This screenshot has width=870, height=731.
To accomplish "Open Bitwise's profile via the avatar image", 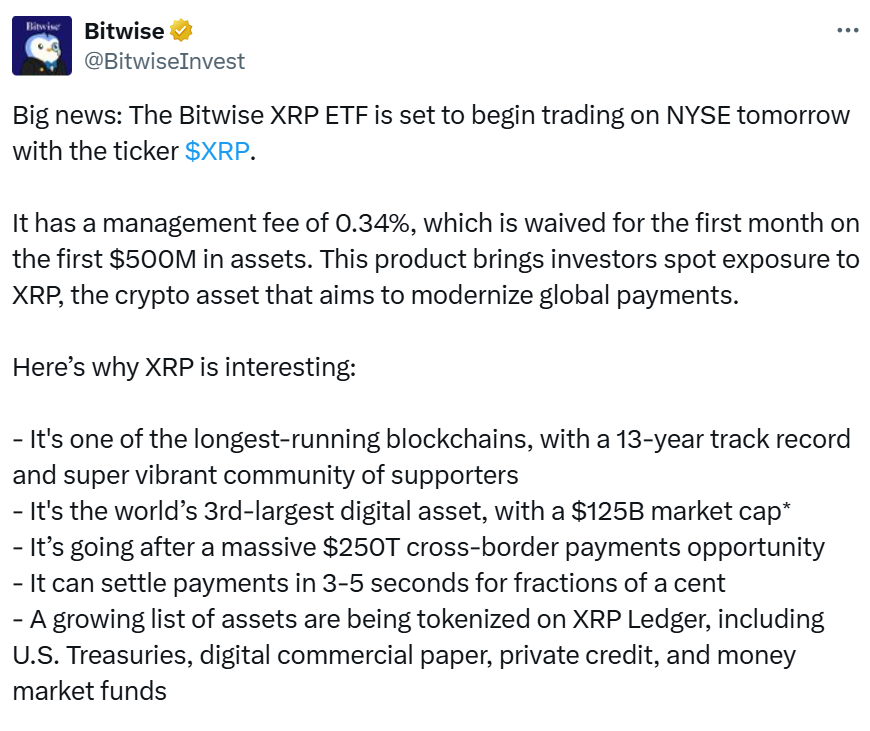I will (42, 45).
